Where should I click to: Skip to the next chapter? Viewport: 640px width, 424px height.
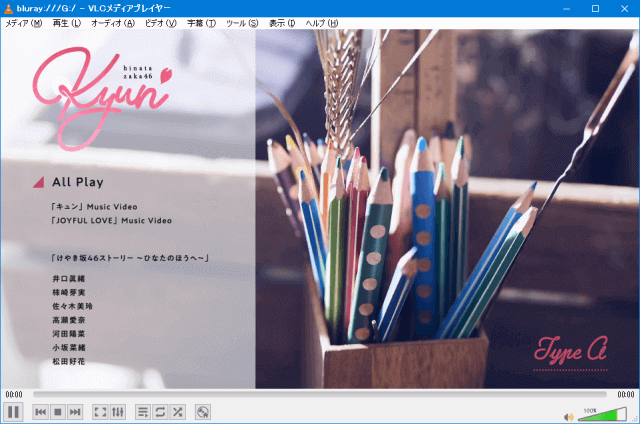tap(75, 412)
